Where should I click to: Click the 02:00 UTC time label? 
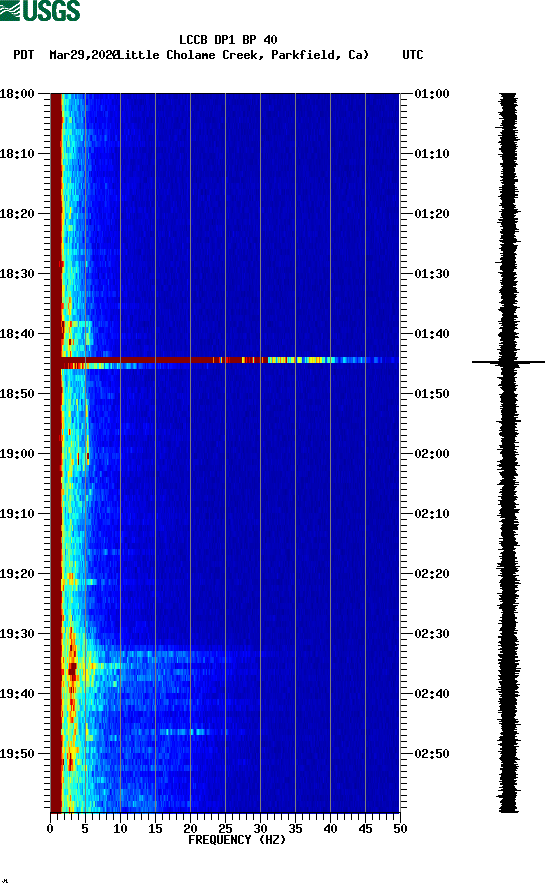432,454
